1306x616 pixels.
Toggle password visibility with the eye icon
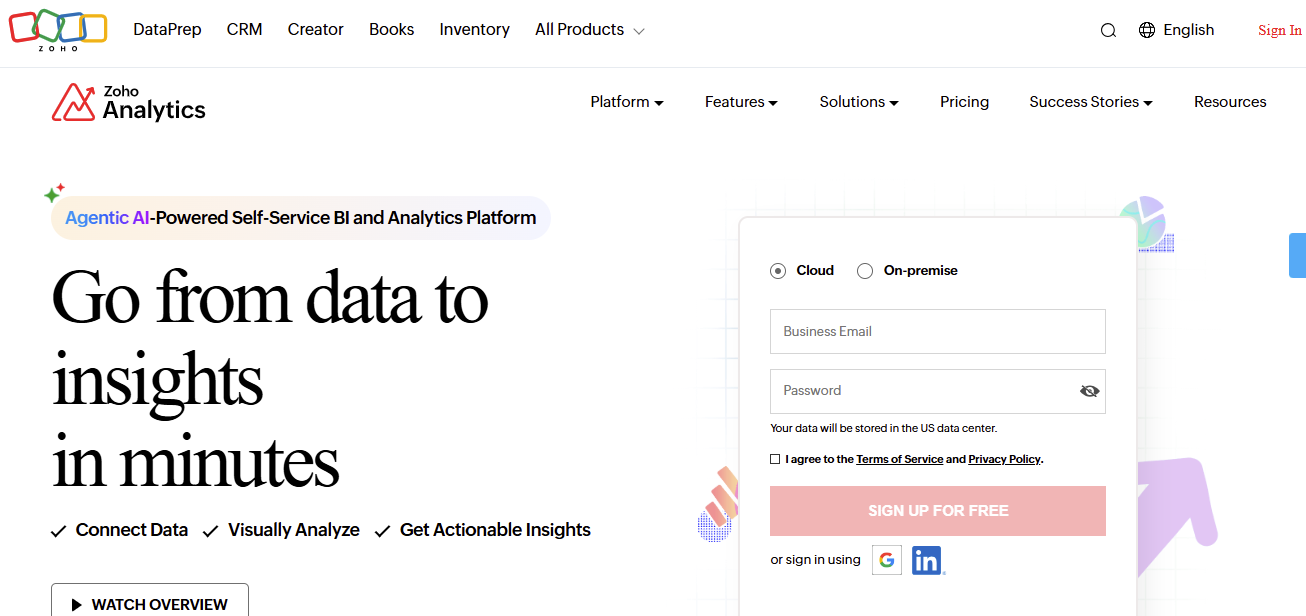coord(1089,391)
